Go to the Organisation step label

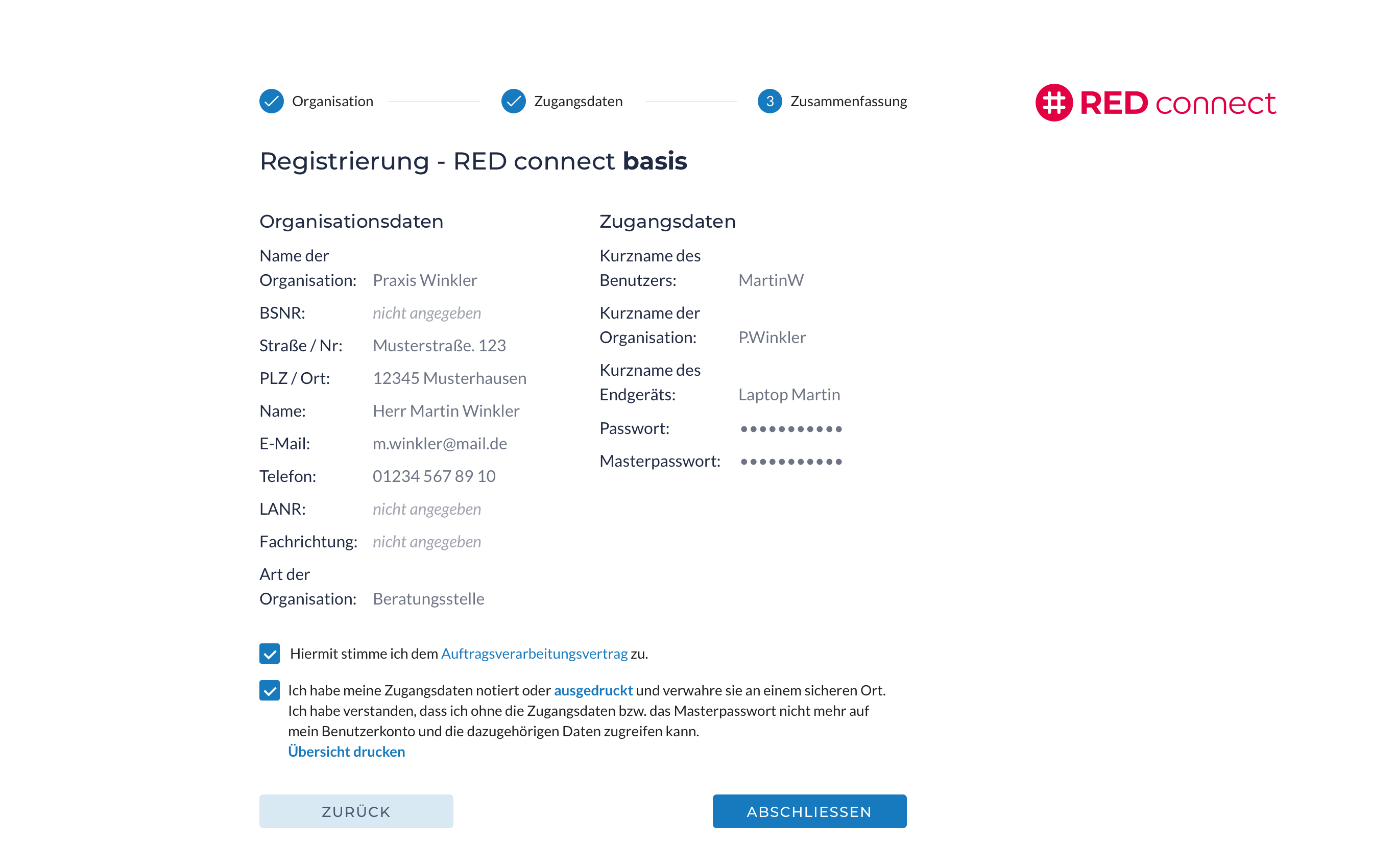click(332, 102)
